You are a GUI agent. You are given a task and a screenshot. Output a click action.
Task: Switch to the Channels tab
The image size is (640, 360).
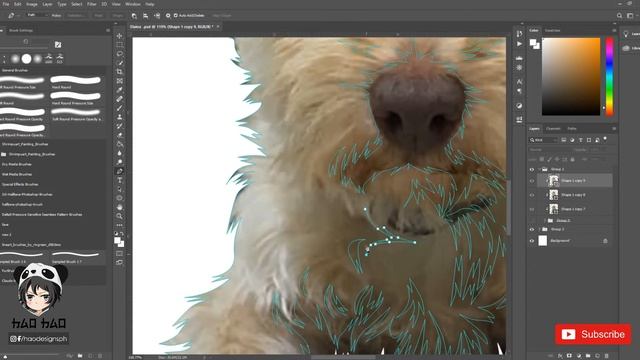click(553, 129)
